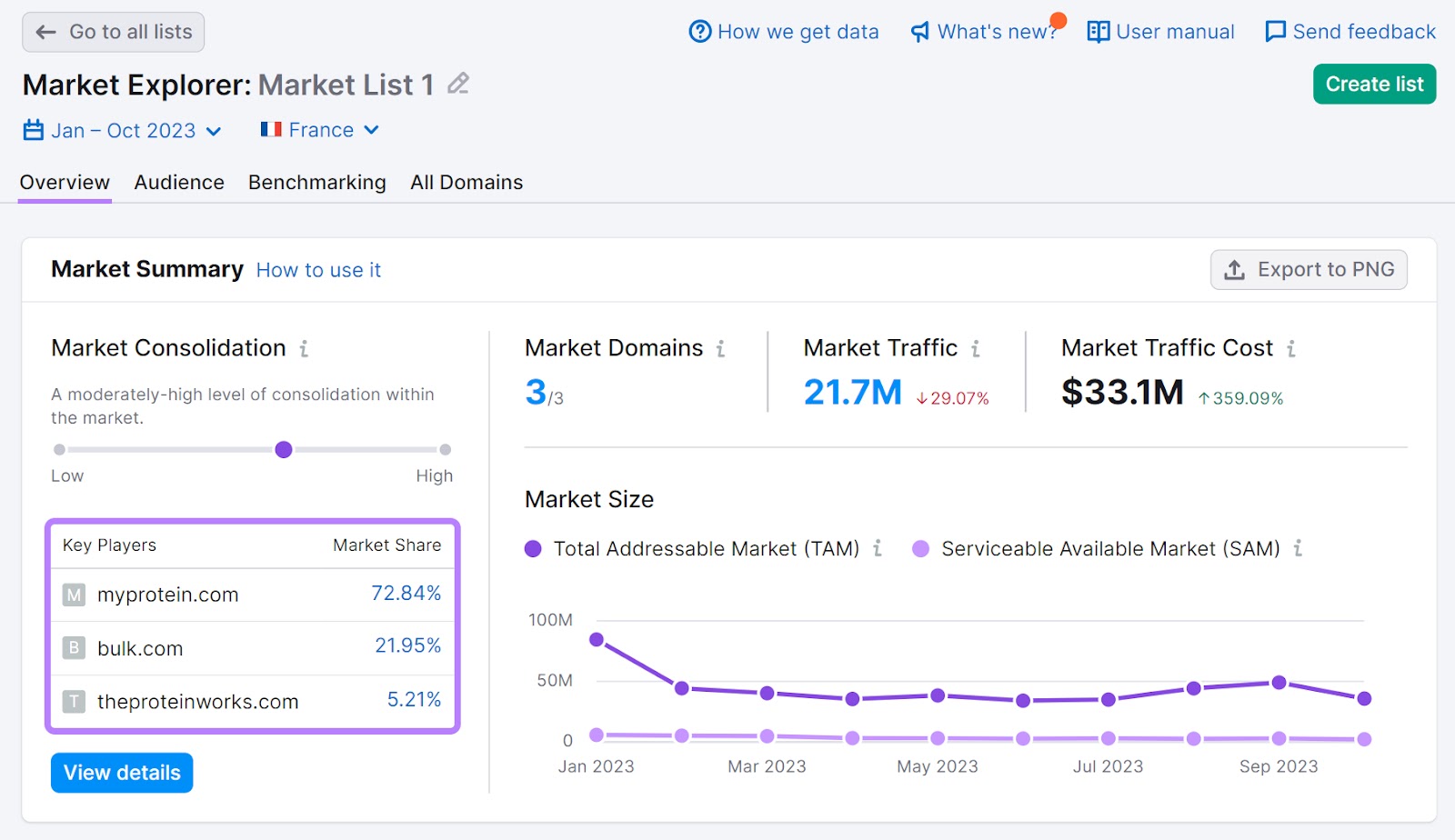Click the "How we get data" help icon
This screenshot has height=840, width=1455.
(x=698, y=31)
